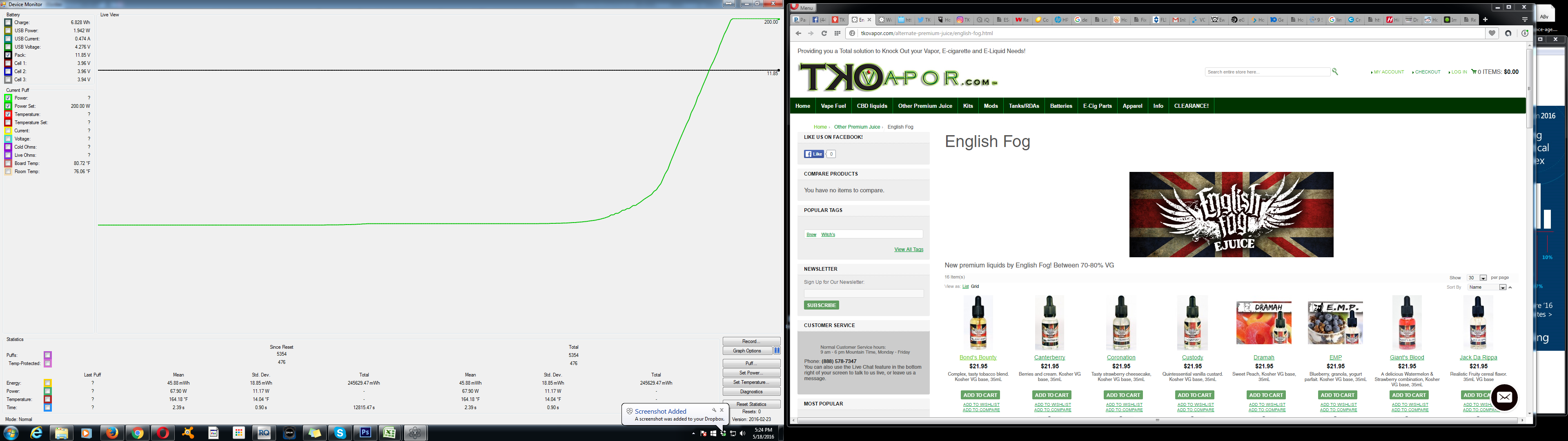Screen dimensions: 1568x441
Task: Add Bond's Bounty to cart
Action: [x=980, y=395]
